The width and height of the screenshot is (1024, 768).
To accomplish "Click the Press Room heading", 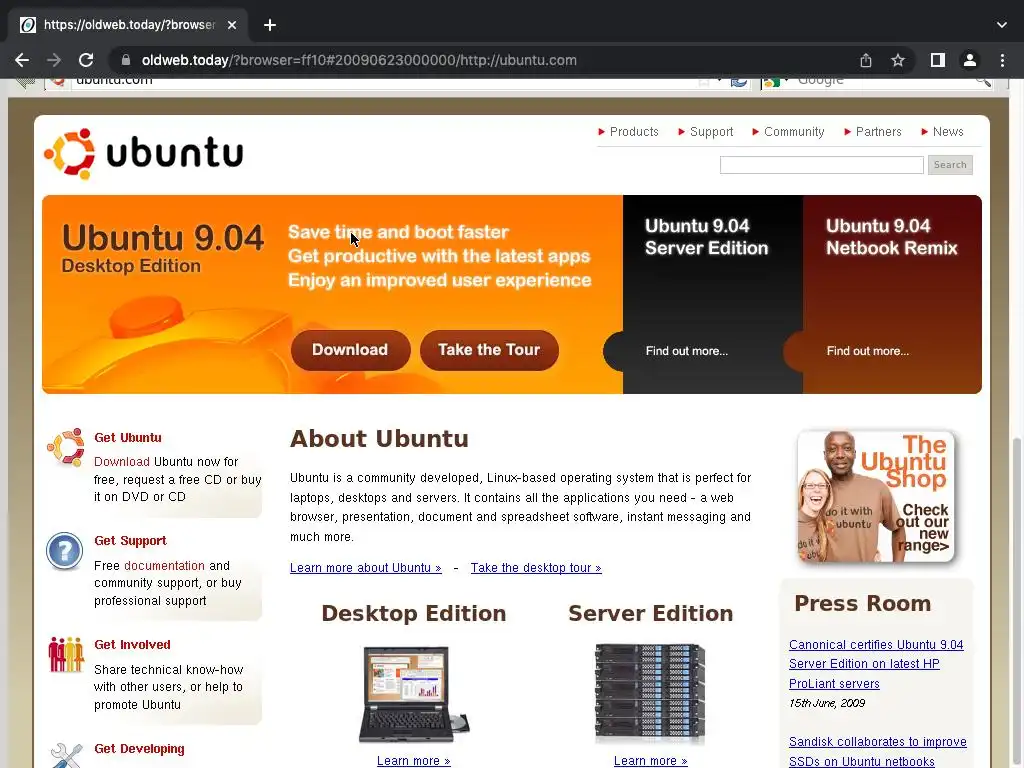I will pos(863,603).
